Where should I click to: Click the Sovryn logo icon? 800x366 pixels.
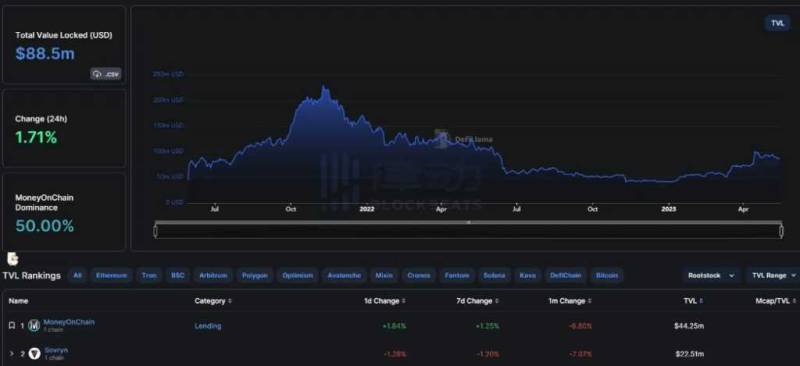[x=34, y=353]
